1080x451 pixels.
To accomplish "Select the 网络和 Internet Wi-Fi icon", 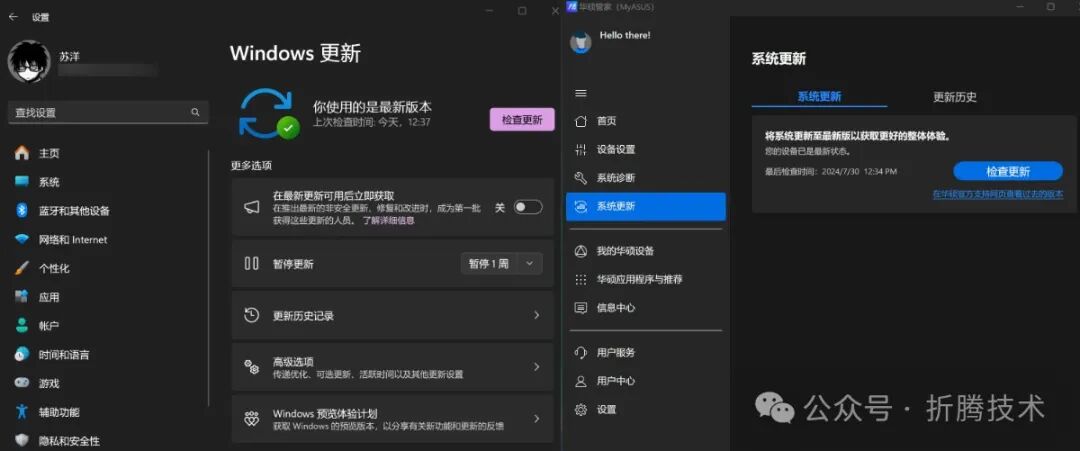I will [22, 240].
